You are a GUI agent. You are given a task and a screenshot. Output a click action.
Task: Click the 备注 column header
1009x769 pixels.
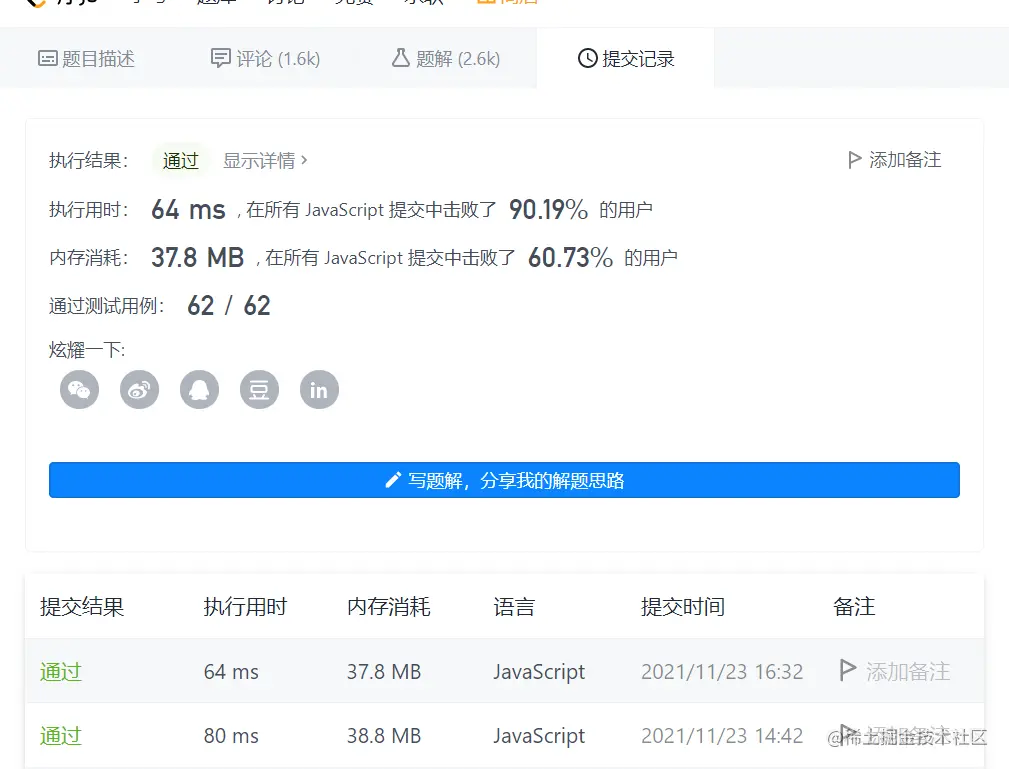pyautogui.click(x=854, y=607)
